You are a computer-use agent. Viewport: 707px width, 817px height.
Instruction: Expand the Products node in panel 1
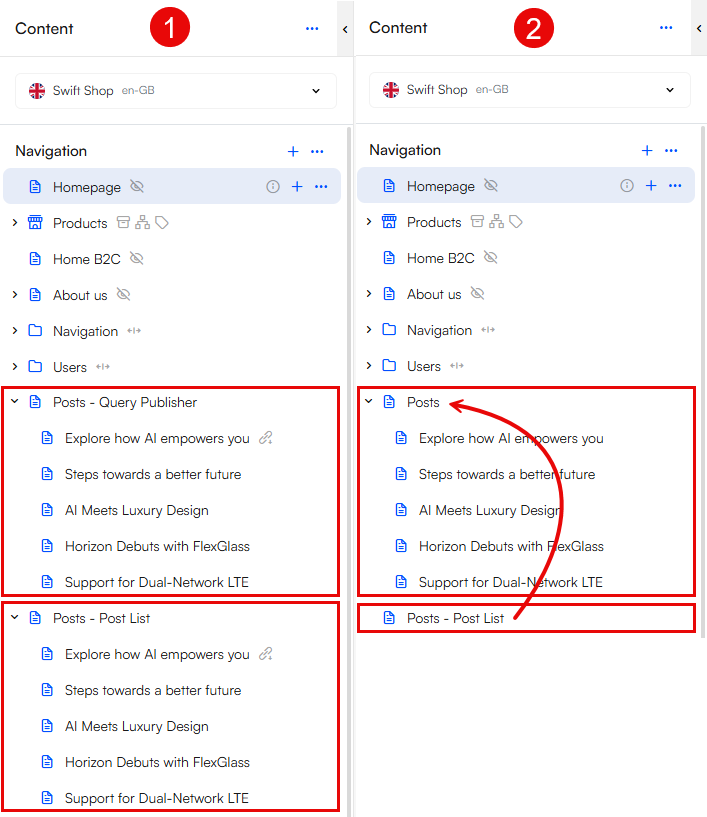(15, 223)
